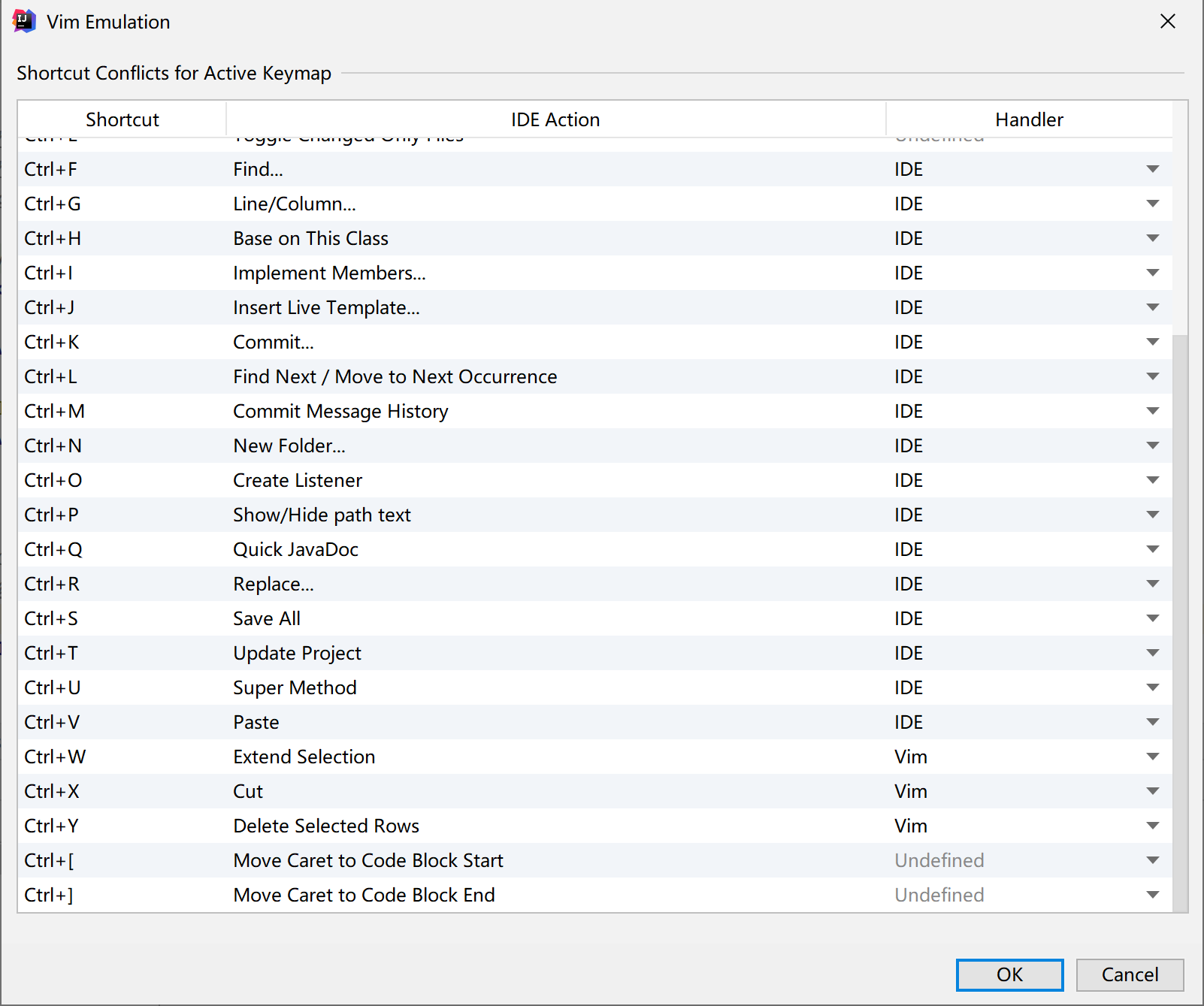This screenshot has height=1006, width=1204.
Task: Open handler dropdown for Ctrl+T
Action: coord(1153,653)
